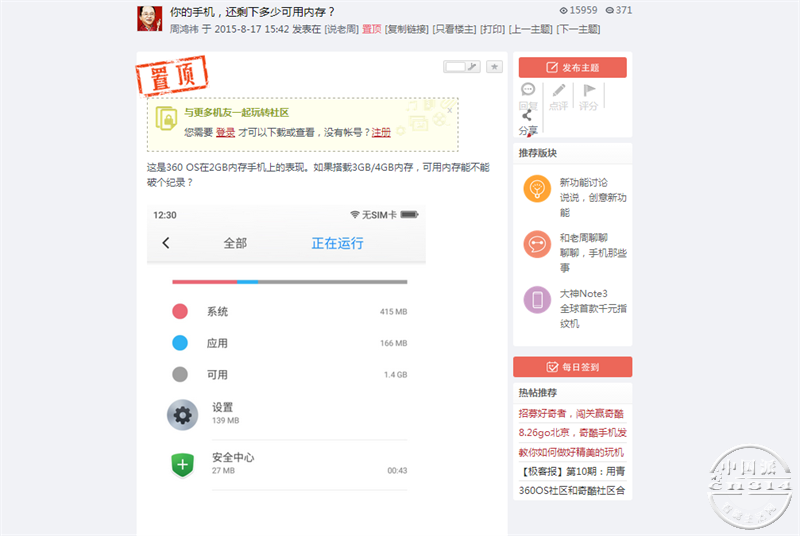Click the 发布主题 button
The height and width of the screenshot is (536, 800).
point(572,67)
